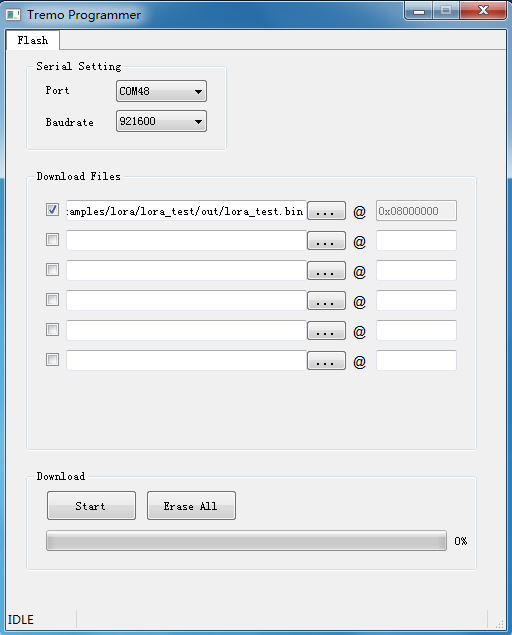Click the download progress bar
This screenshot has height=635, width=512.
click(246, 541)
